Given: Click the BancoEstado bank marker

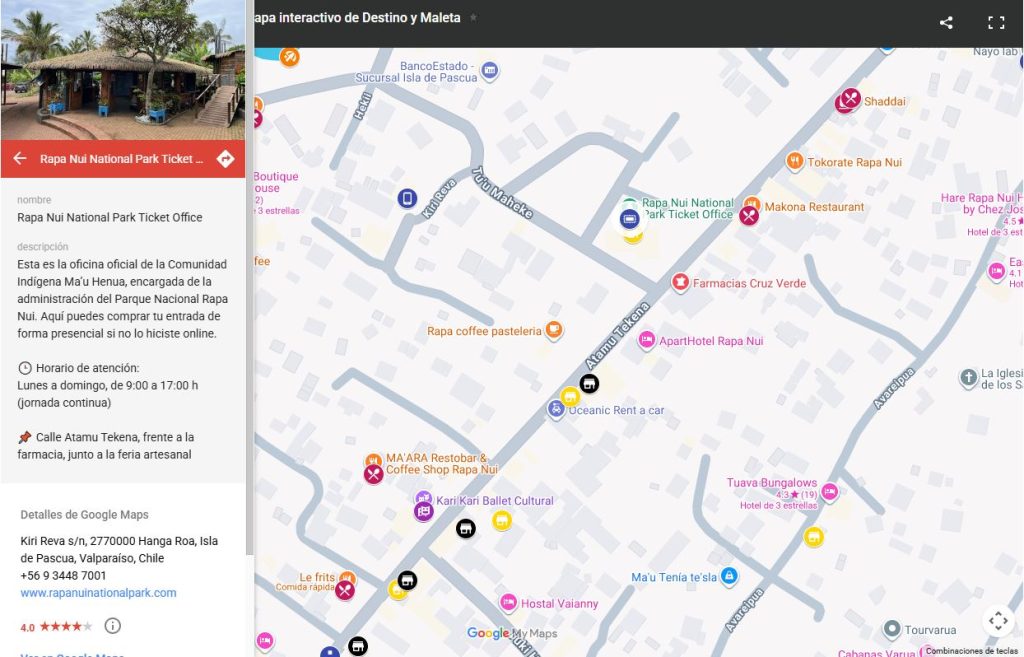Looking at the screenshot, I should [x=489, y=70].
